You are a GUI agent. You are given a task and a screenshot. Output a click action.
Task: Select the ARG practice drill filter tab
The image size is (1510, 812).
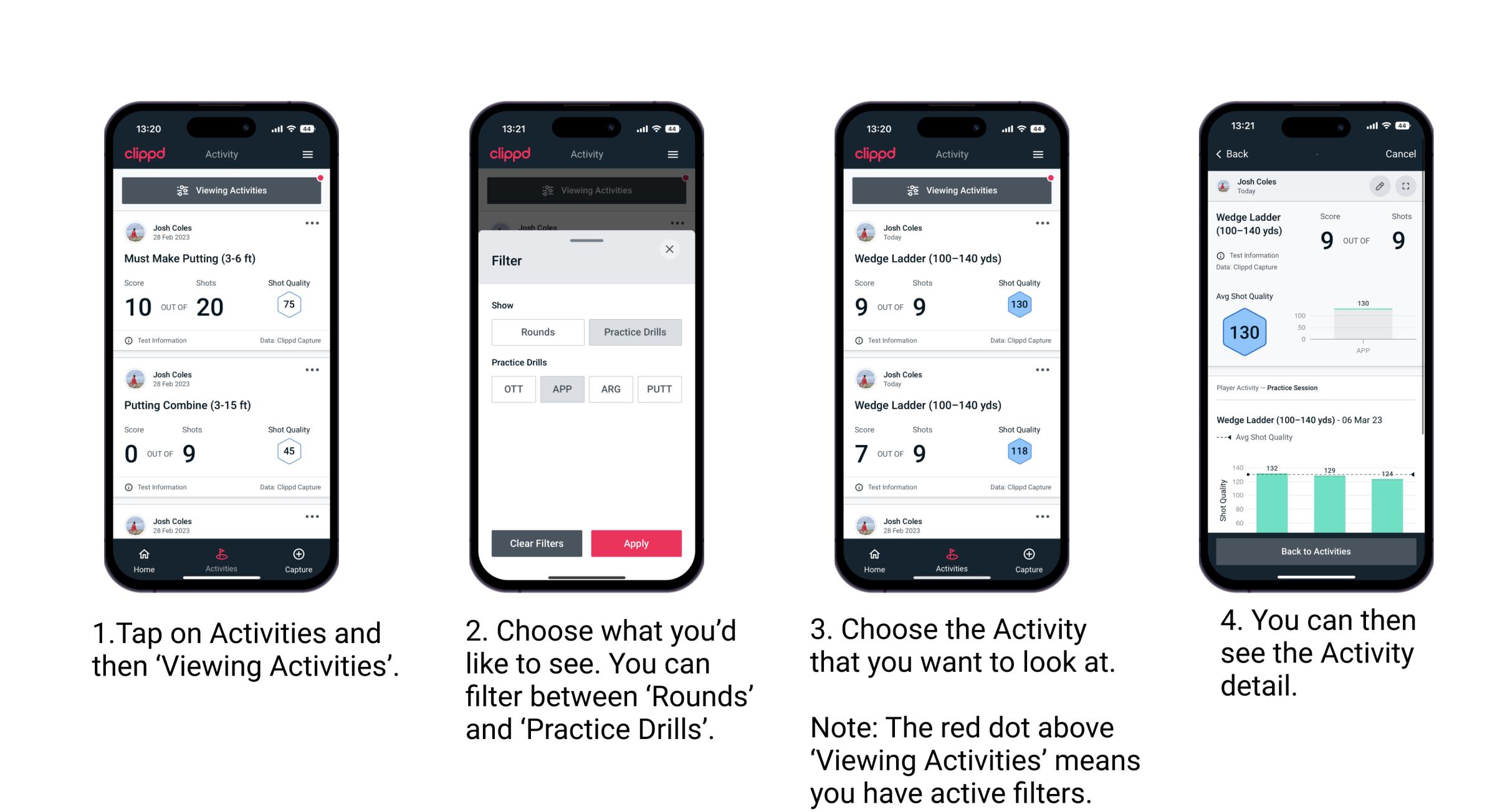click(611, 389)
